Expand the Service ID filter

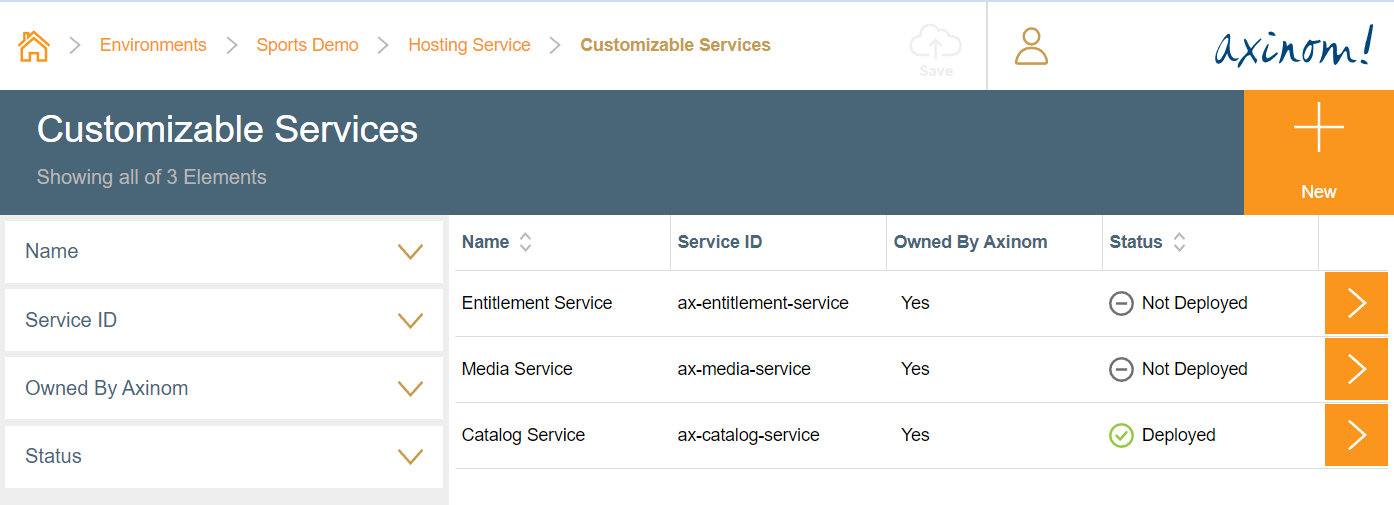[x=410, y=320]
